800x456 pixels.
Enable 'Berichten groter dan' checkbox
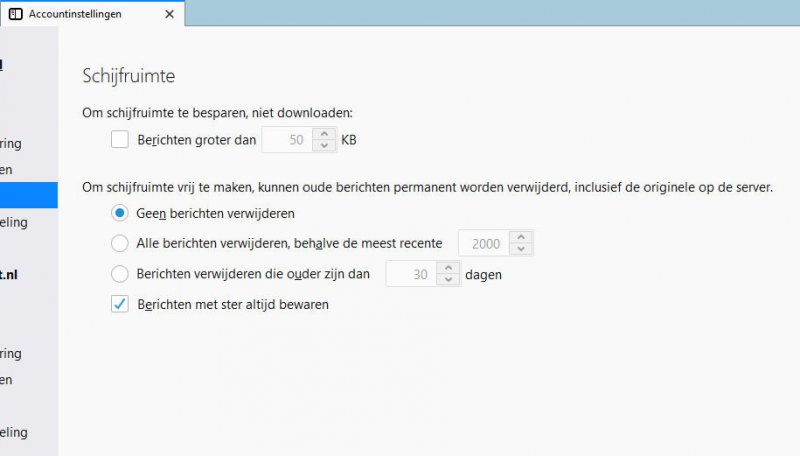pos(120,140)
